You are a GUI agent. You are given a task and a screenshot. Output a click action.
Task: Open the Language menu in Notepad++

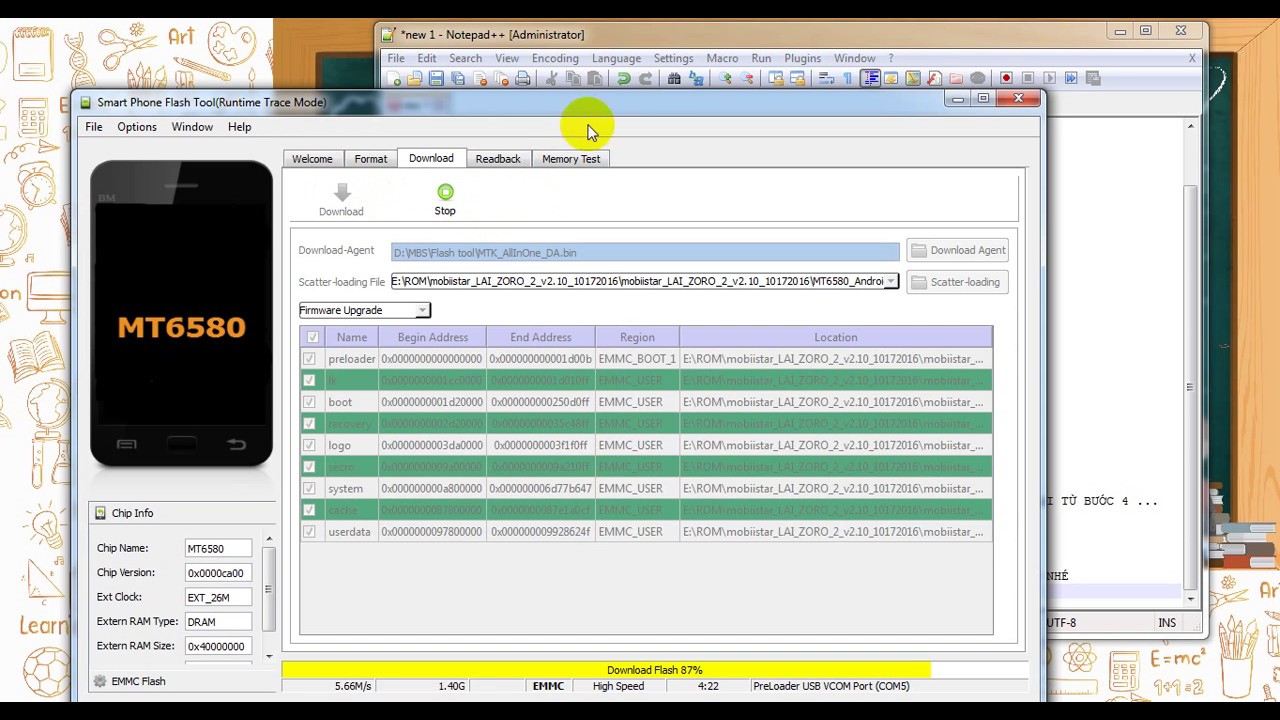pyautogui.click(x=616, y=58)
